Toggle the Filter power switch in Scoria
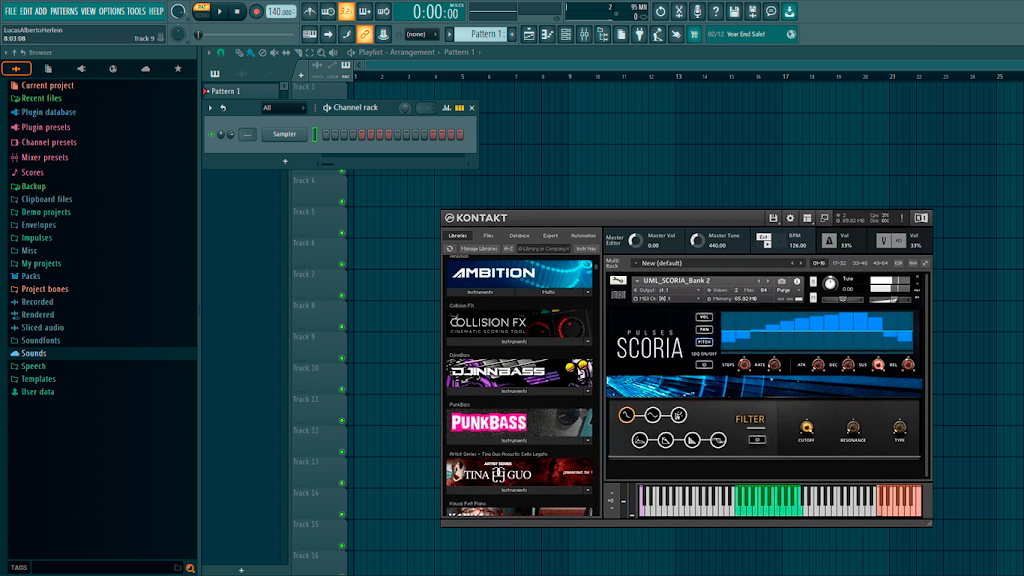The image size is (1024, 576). [x=757, y=440]
